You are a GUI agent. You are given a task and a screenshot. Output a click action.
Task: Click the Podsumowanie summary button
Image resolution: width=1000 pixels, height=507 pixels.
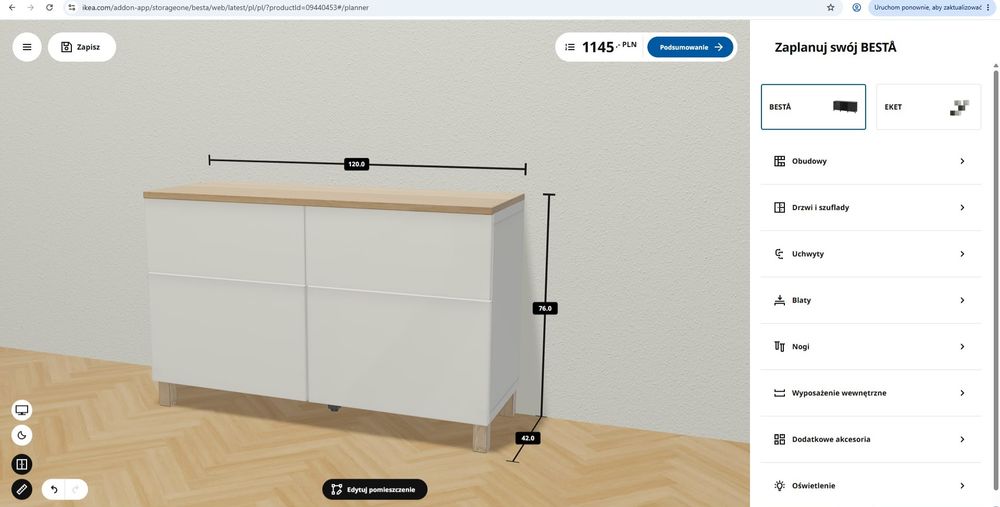click(690, 47)
